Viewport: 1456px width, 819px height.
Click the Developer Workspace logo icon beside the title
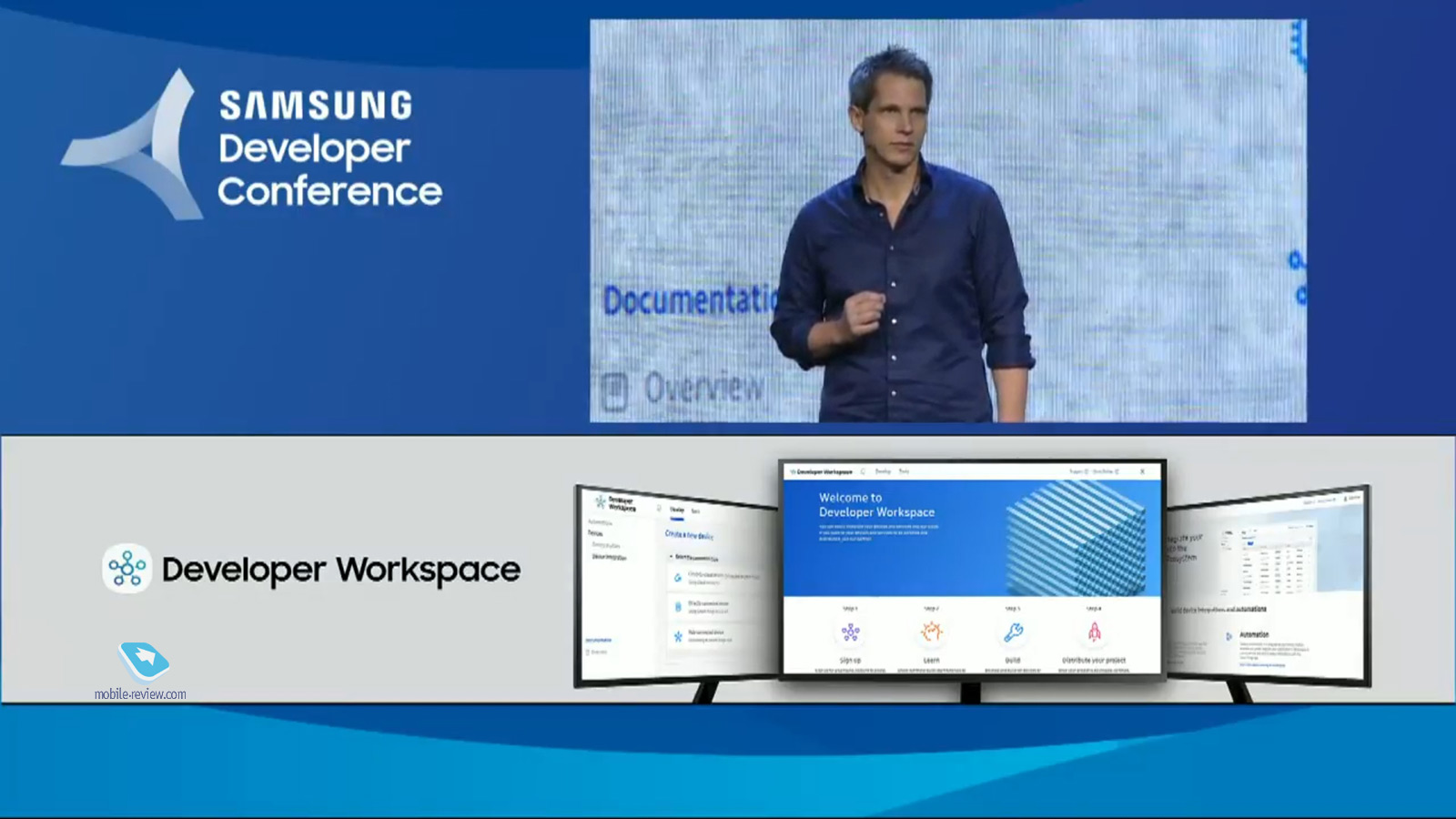pyautogui.click(x=127, y=569)
